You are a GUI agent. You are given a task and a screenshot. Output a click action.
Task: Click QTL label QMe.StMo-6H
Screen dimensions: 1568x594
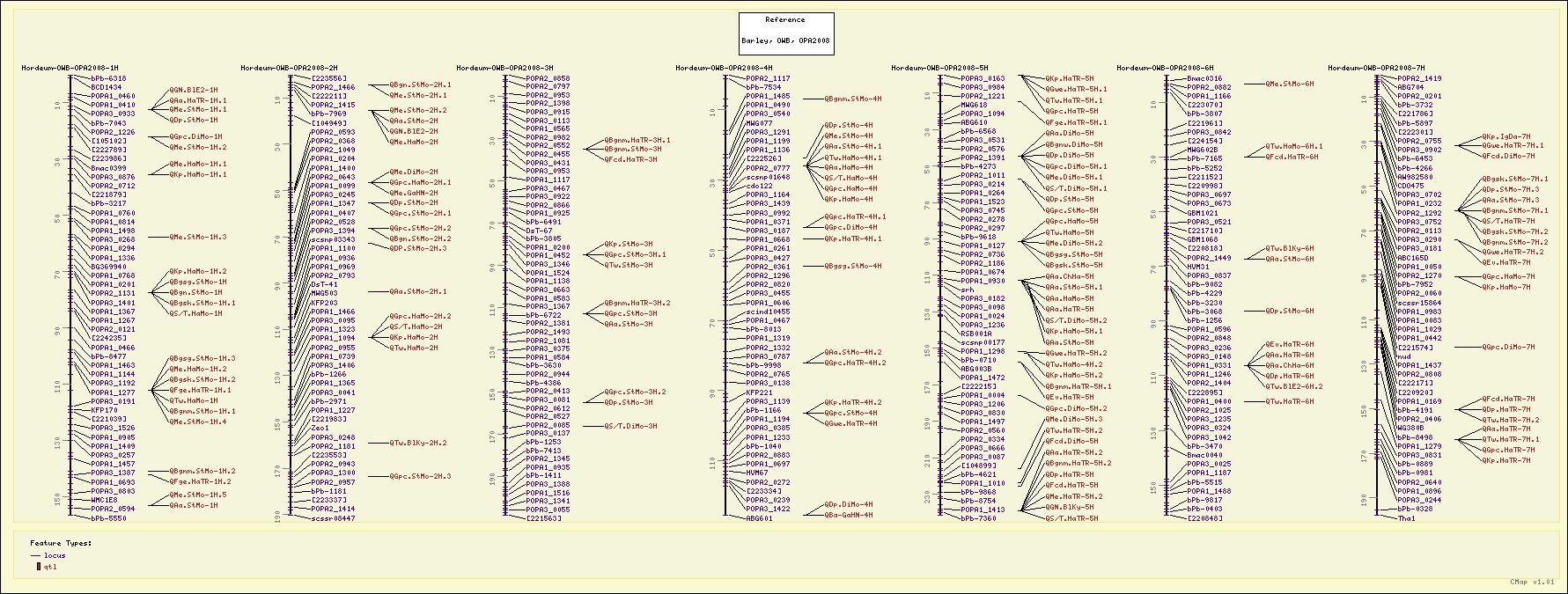(x=1289, y=84)
